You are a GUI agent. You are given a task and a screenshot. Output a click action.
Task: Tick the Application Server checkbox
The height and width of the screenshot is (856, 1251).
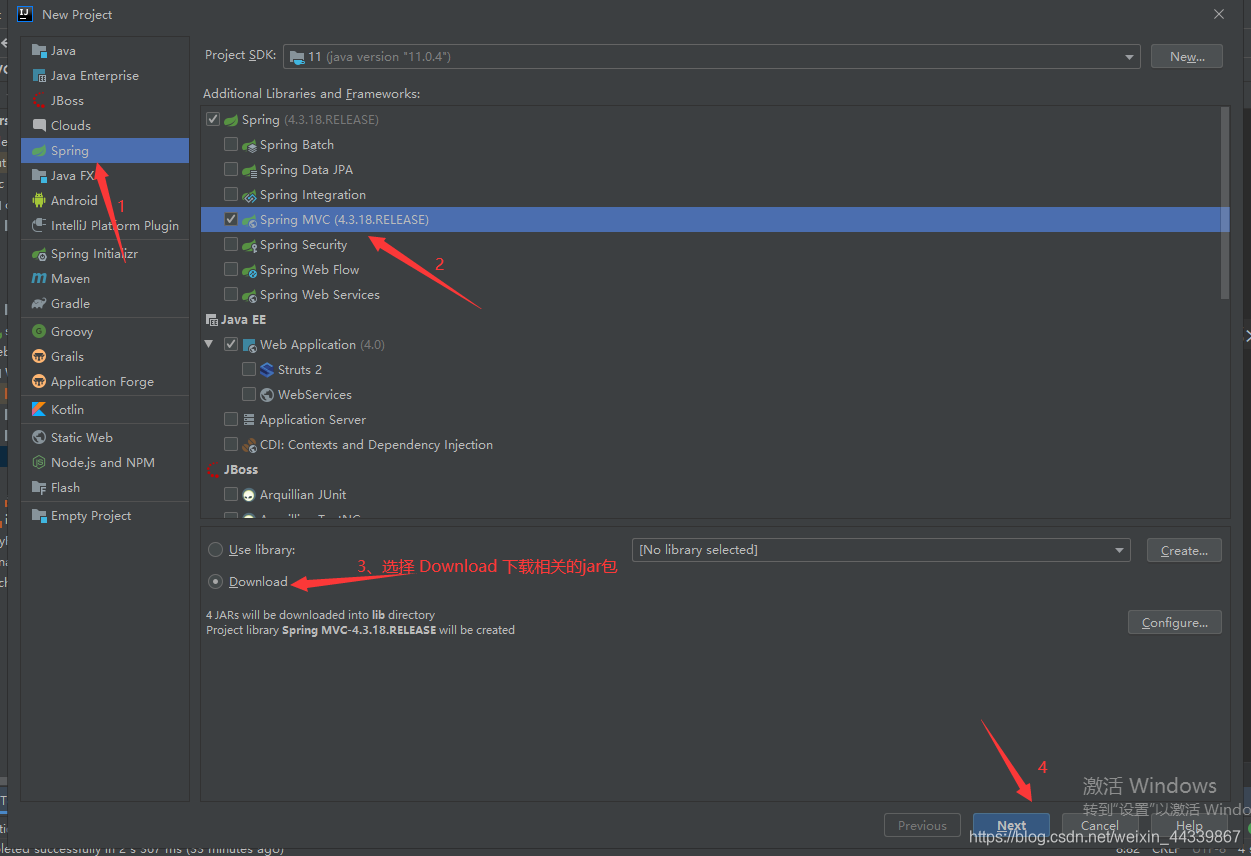coord(231,419)
